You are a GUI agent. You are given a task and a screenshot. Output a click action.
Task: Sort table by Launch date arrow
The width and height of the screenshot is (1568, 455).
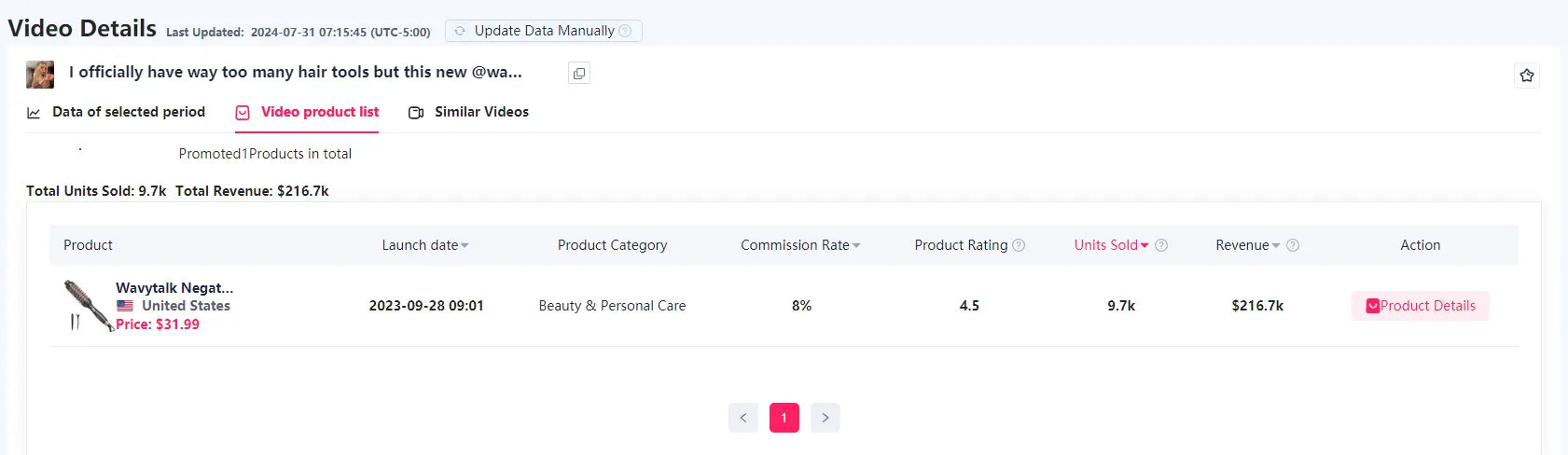pos(465,246)
